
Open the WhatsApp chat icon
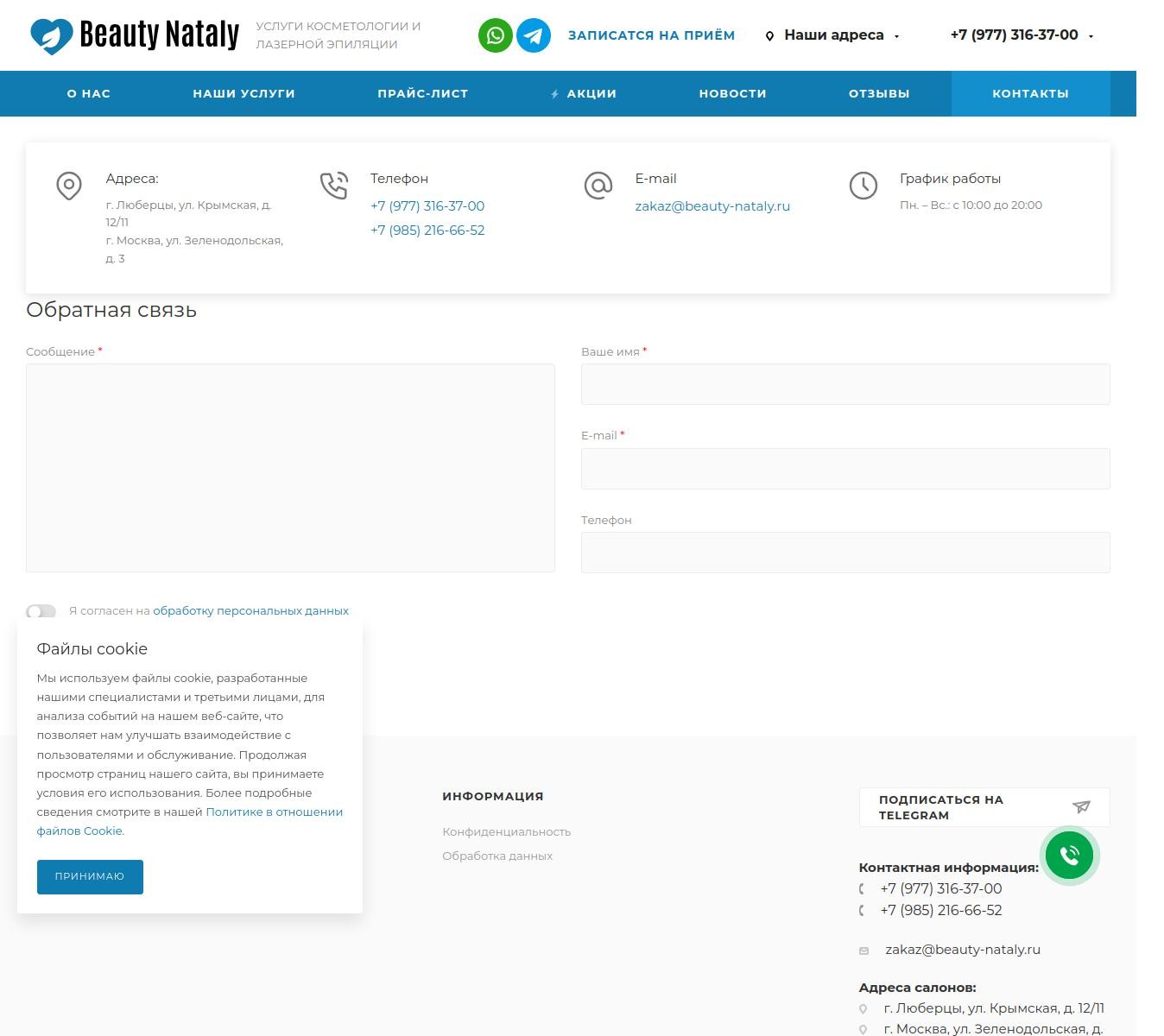(495, 35)
